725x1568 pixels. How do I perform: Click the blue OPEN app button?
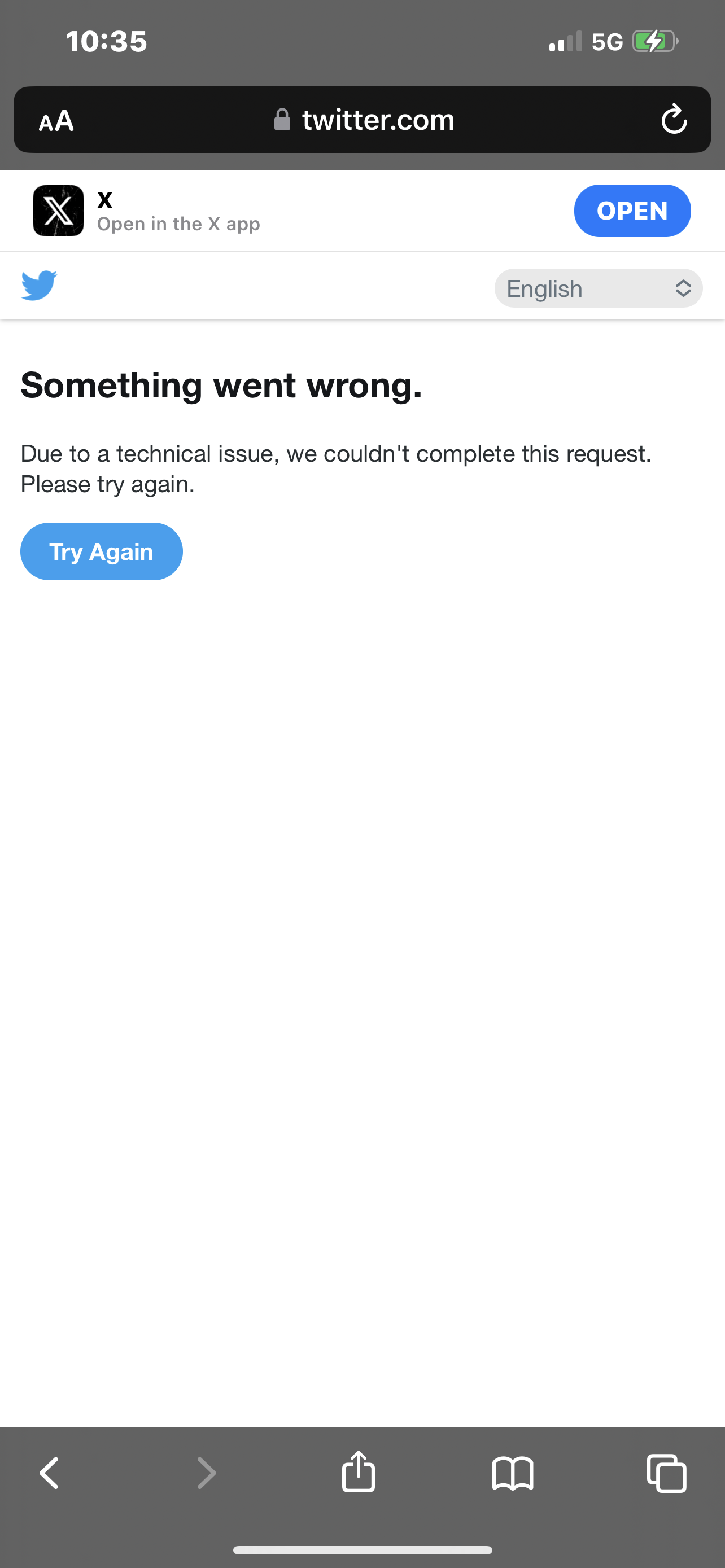tap(632, 211)
